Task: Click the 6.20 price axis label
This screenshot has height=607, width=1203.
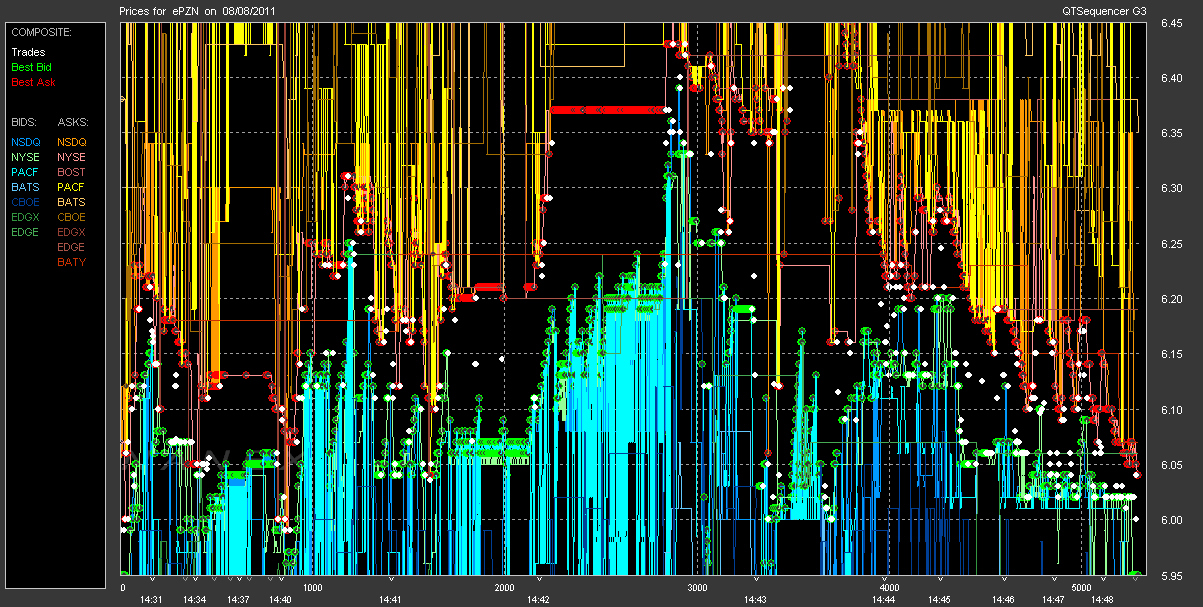Action: click(1171, 298)
